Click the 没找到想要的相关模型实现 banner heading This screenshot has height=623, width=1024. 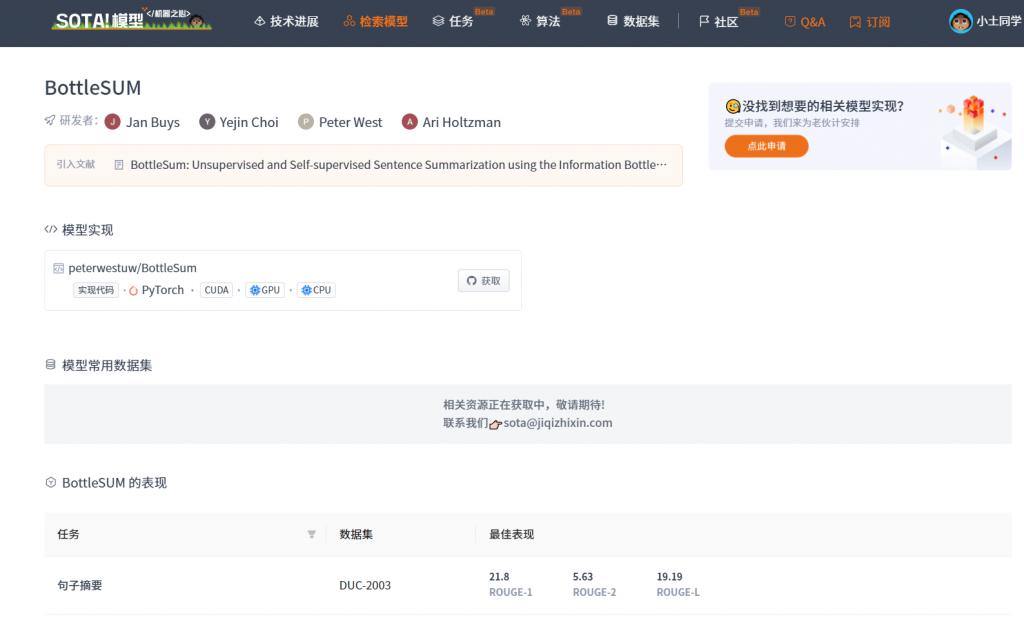(x=822, y=106)
